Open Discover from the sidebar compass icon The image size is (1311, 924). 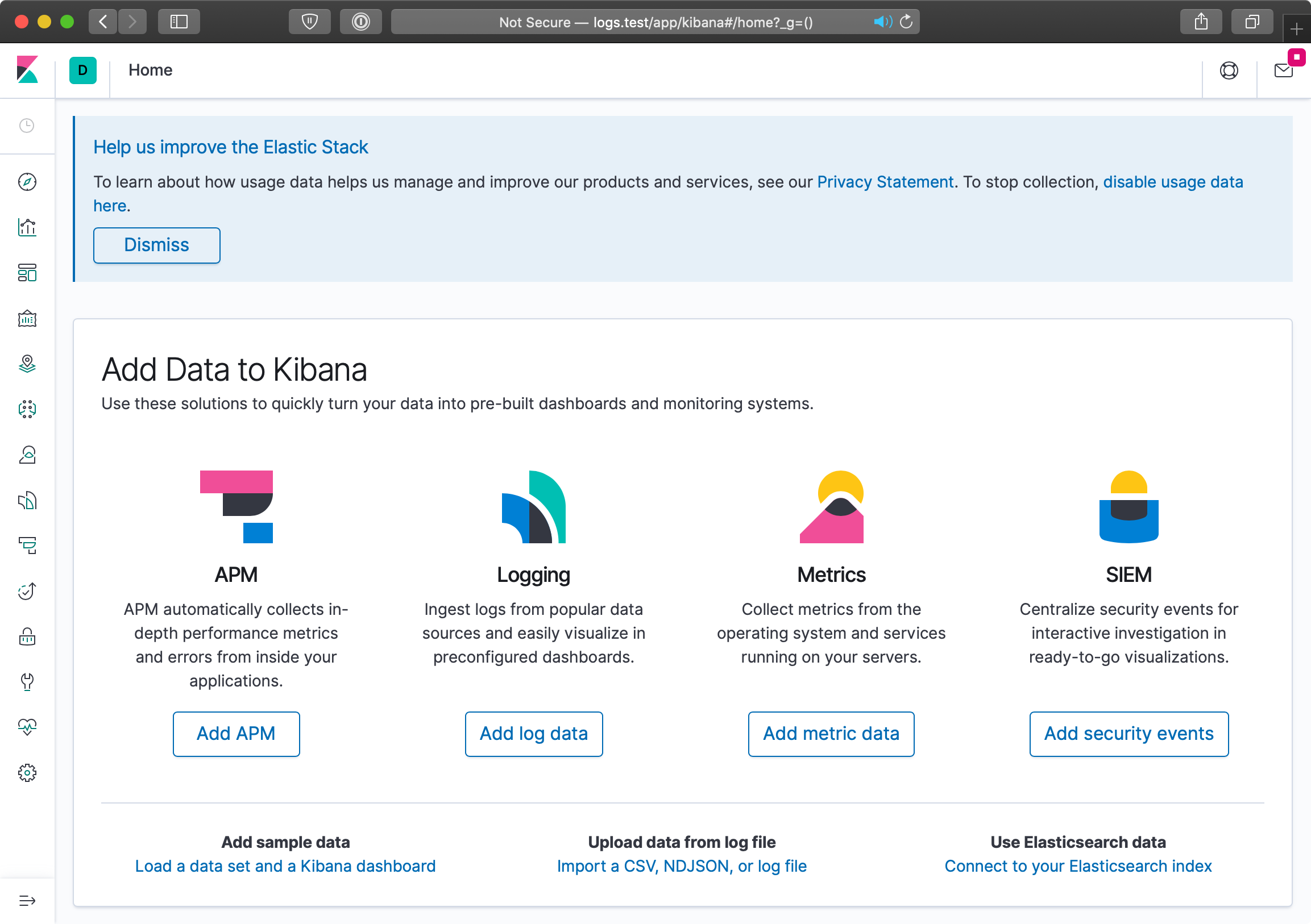pyautogui.click(x=27, y=182)
